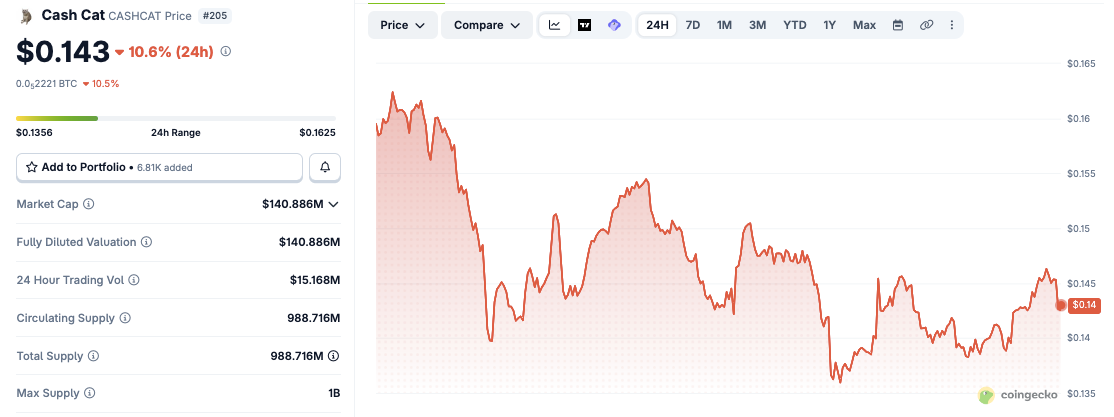Select the 24H timeframe tab
Screen dimensions: 1114x417
[657, 25]
